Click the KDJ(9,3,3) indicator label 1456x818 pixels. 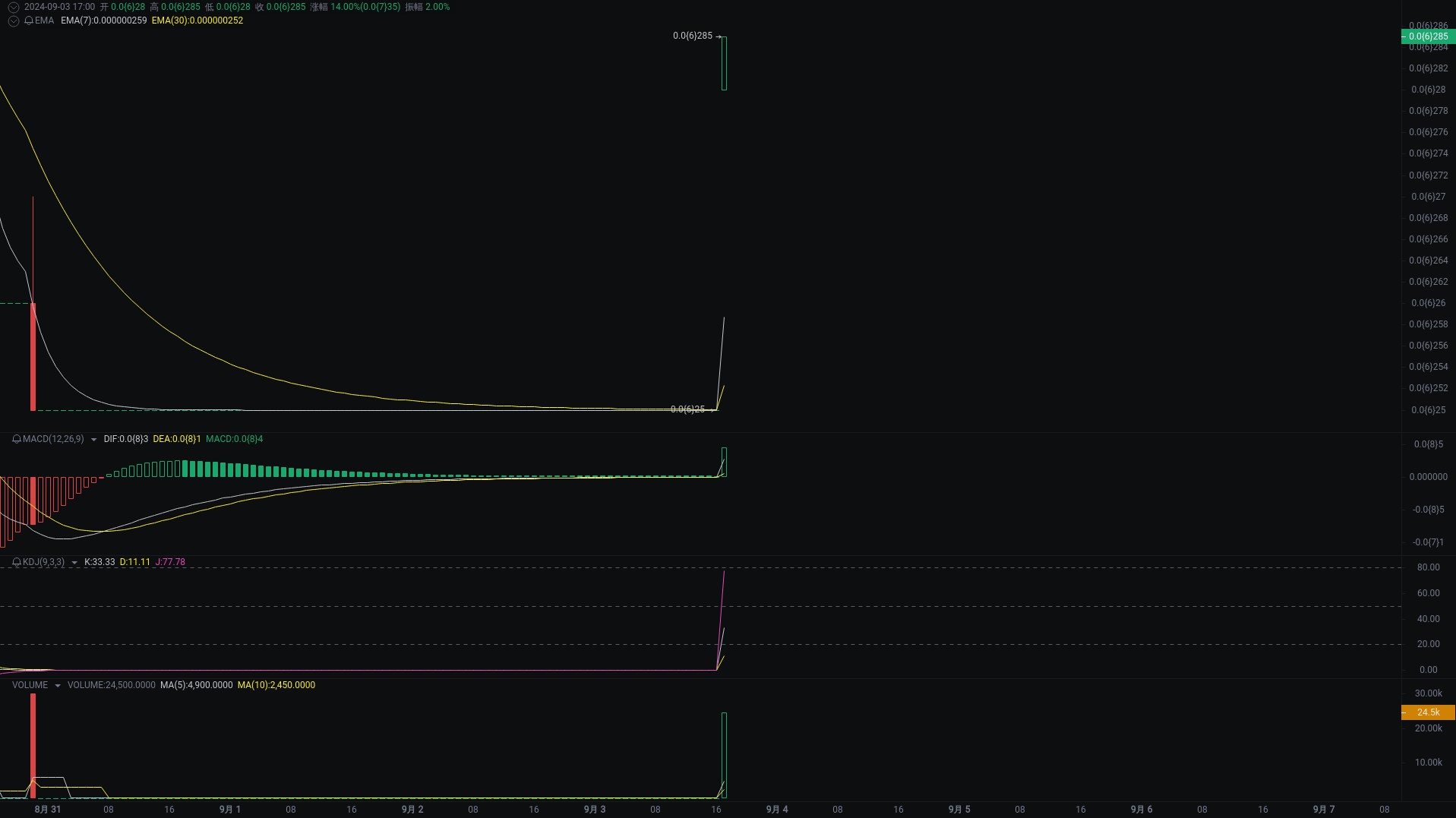click(44, 562)
